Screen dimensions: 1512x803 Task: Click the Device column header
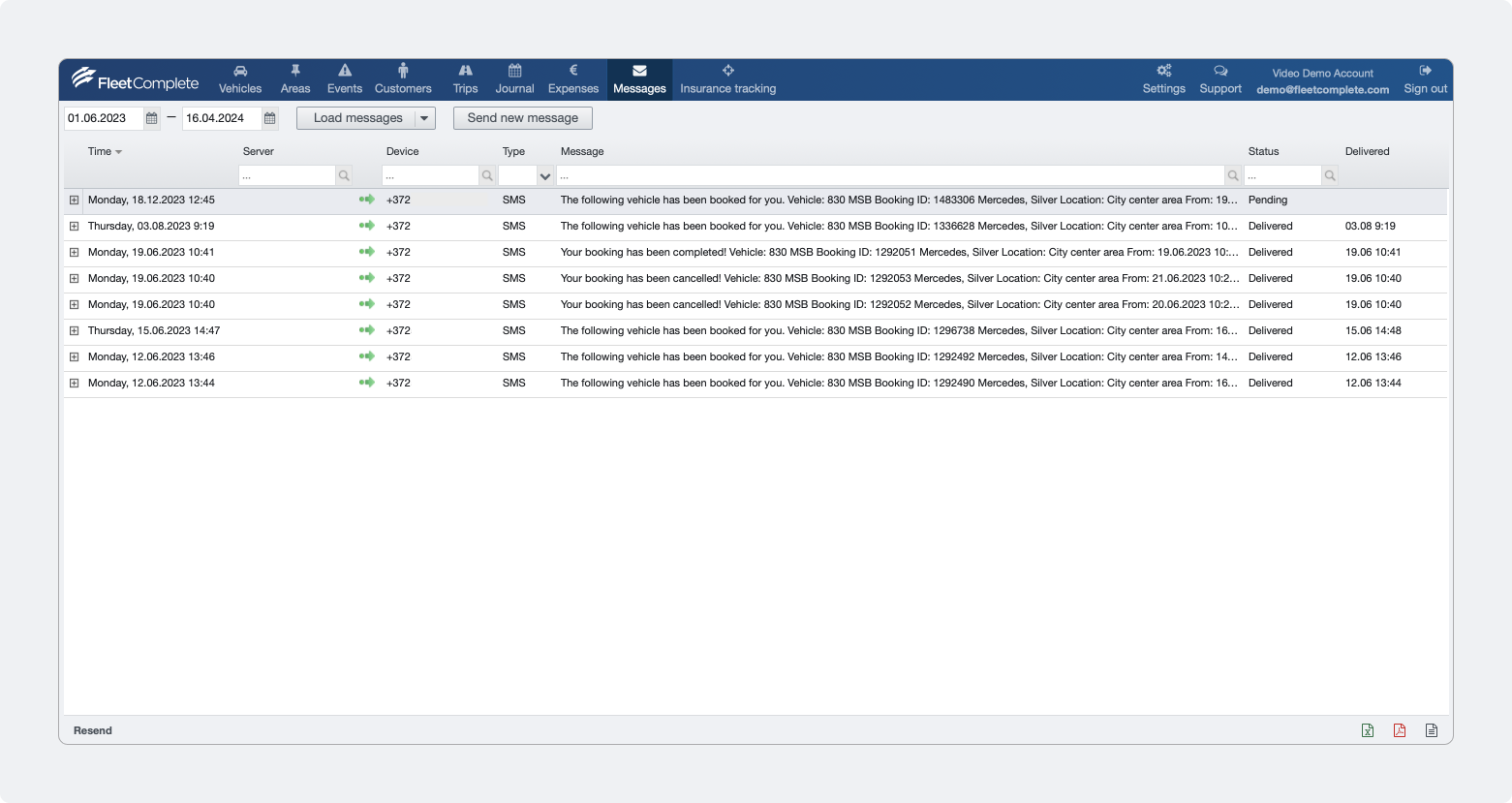(403, 151)
